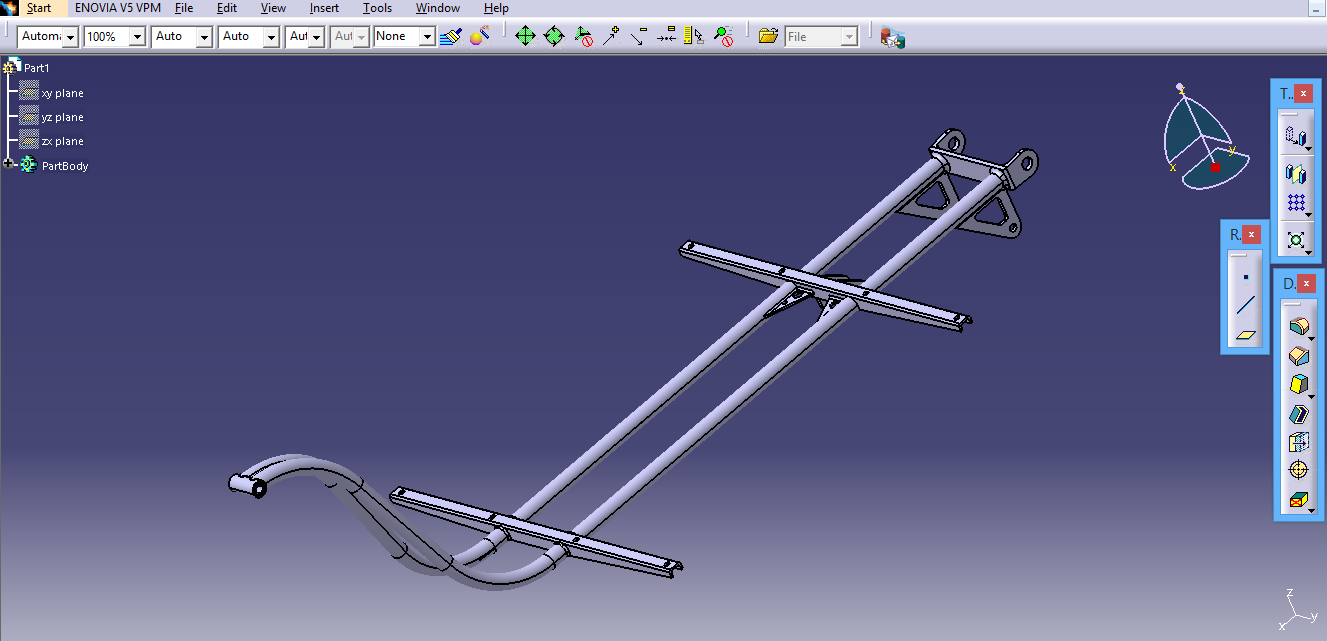This screenshot has width=1327, height=641.
Task: Click the XYZ axis triad in the bottom-right corner
Action: point(1296,607)
